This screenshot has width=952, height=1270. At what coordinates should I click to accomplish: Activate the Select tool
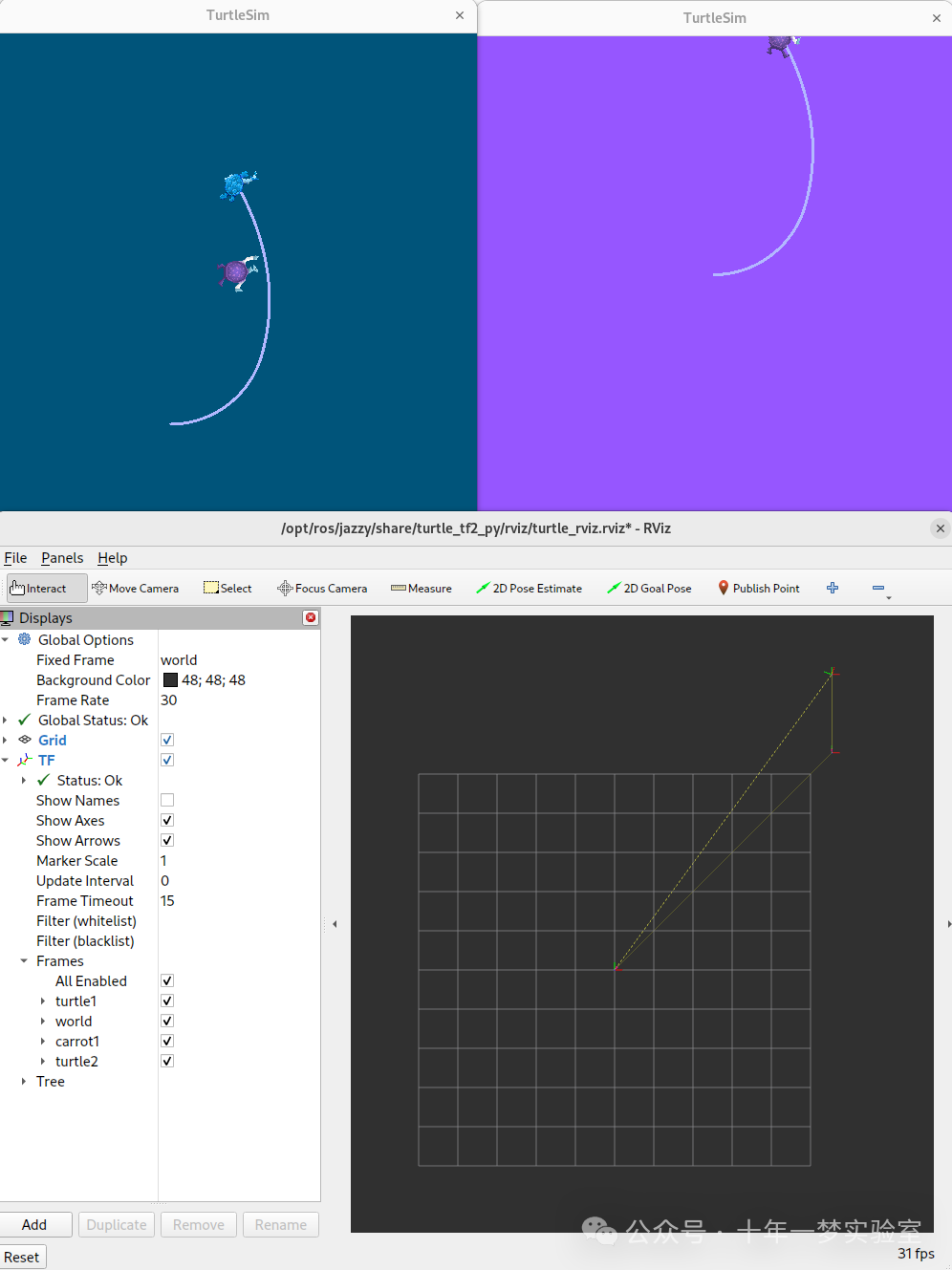pos(227,589)
